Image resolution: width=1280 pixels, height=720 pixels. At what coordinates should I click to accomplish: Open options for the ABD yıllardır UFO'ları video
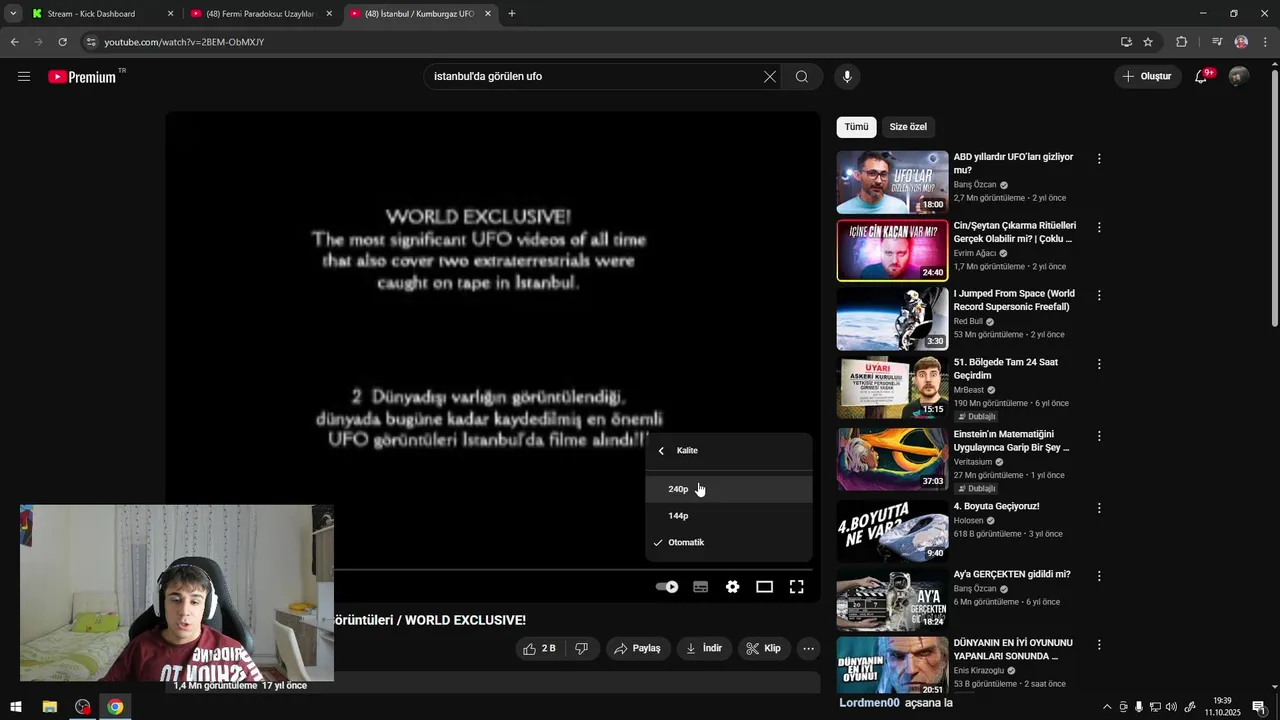(x=1099, y=159)
